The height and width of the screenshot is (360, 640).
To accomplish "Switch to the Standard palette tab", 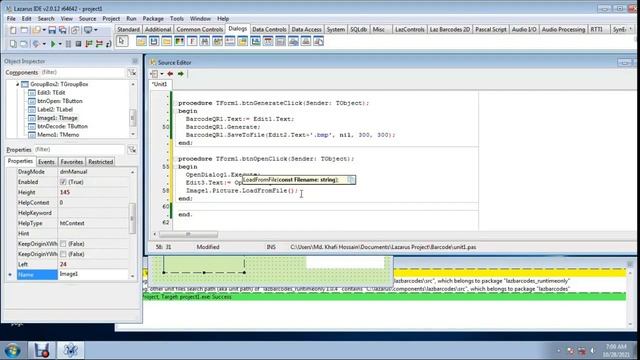I will click(128, 29).
